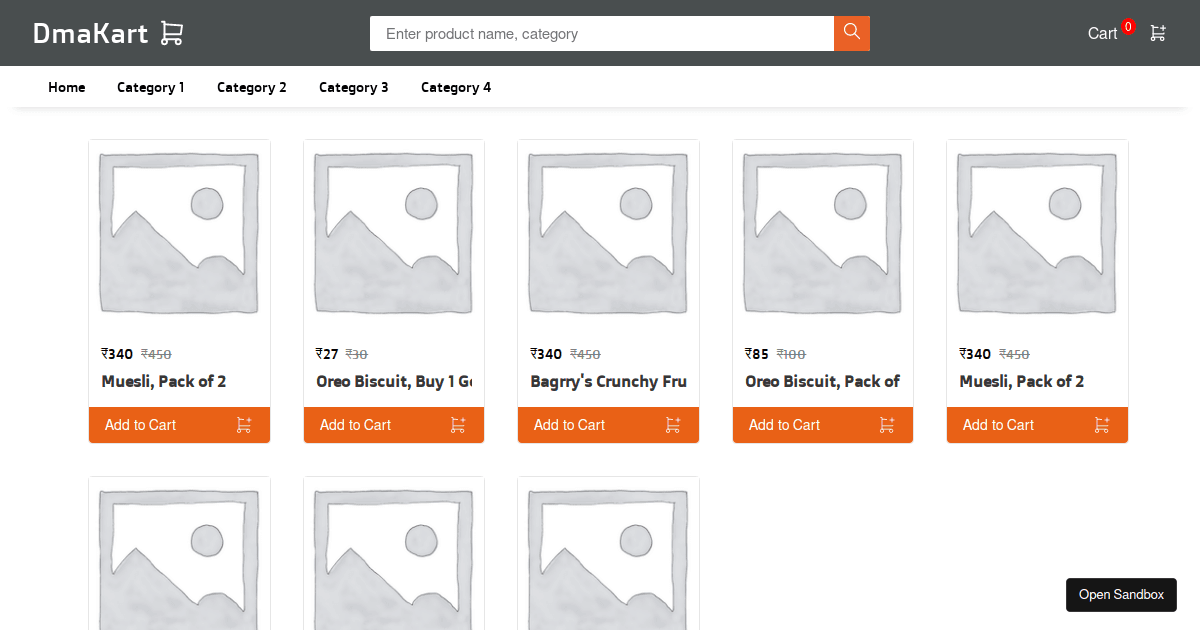Click the struck-through ₹100 price
1200x630 pixels.
click(x=791, y=354)
